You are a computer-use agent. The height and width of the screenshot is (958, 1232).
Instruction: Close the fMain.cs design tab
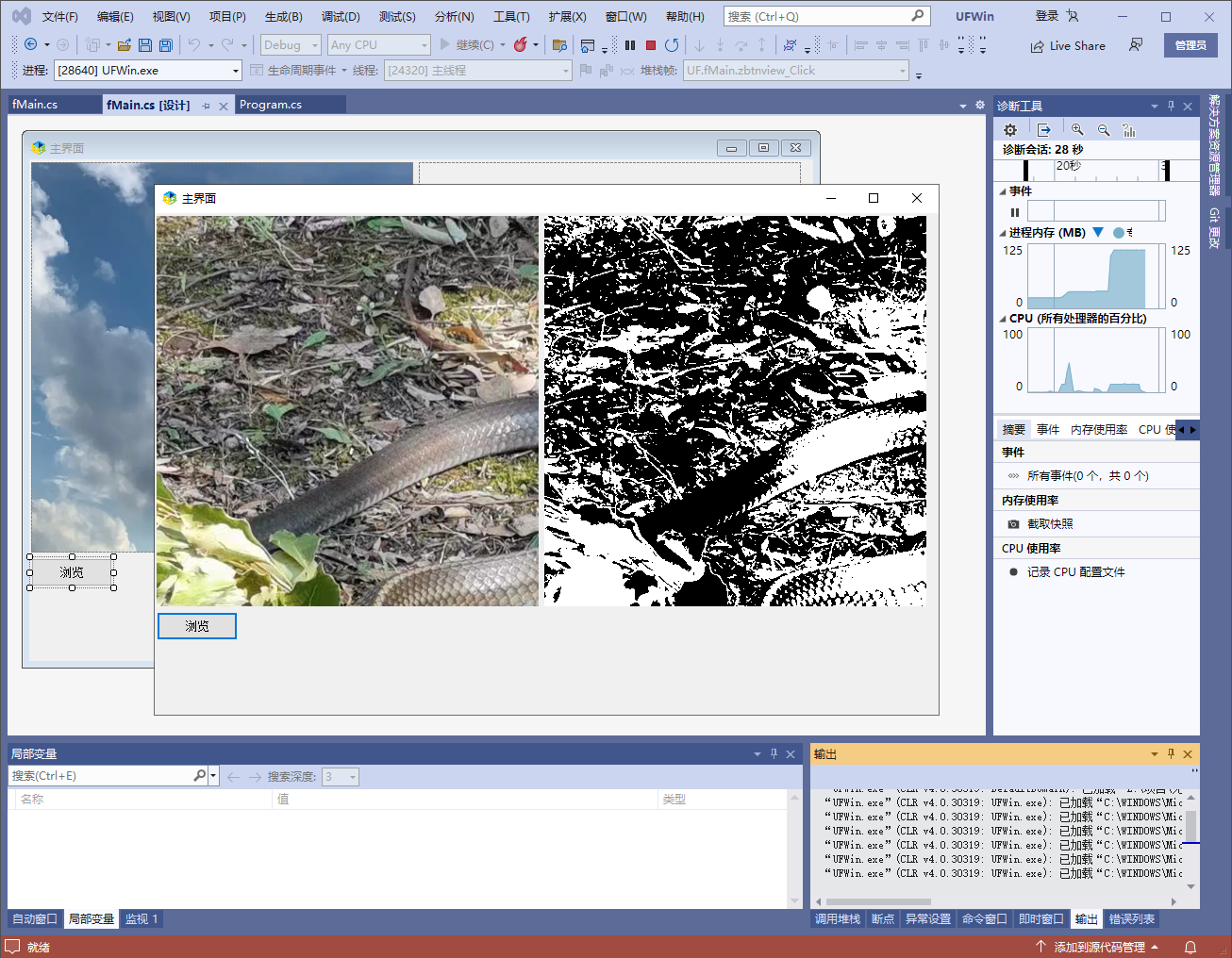pyautogui.click(x=224, y=106)
